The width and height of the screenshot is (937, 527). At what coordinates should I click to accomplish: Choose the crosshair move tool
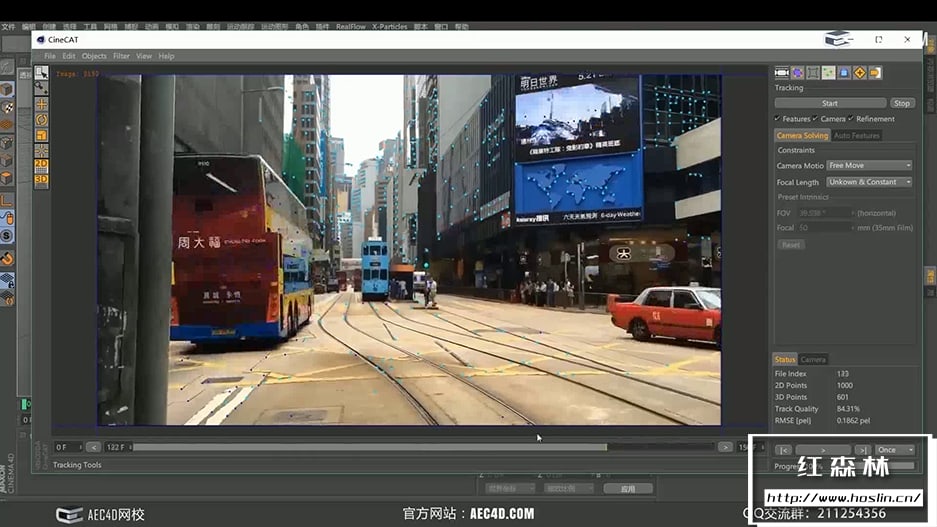[x=41, y=104]
